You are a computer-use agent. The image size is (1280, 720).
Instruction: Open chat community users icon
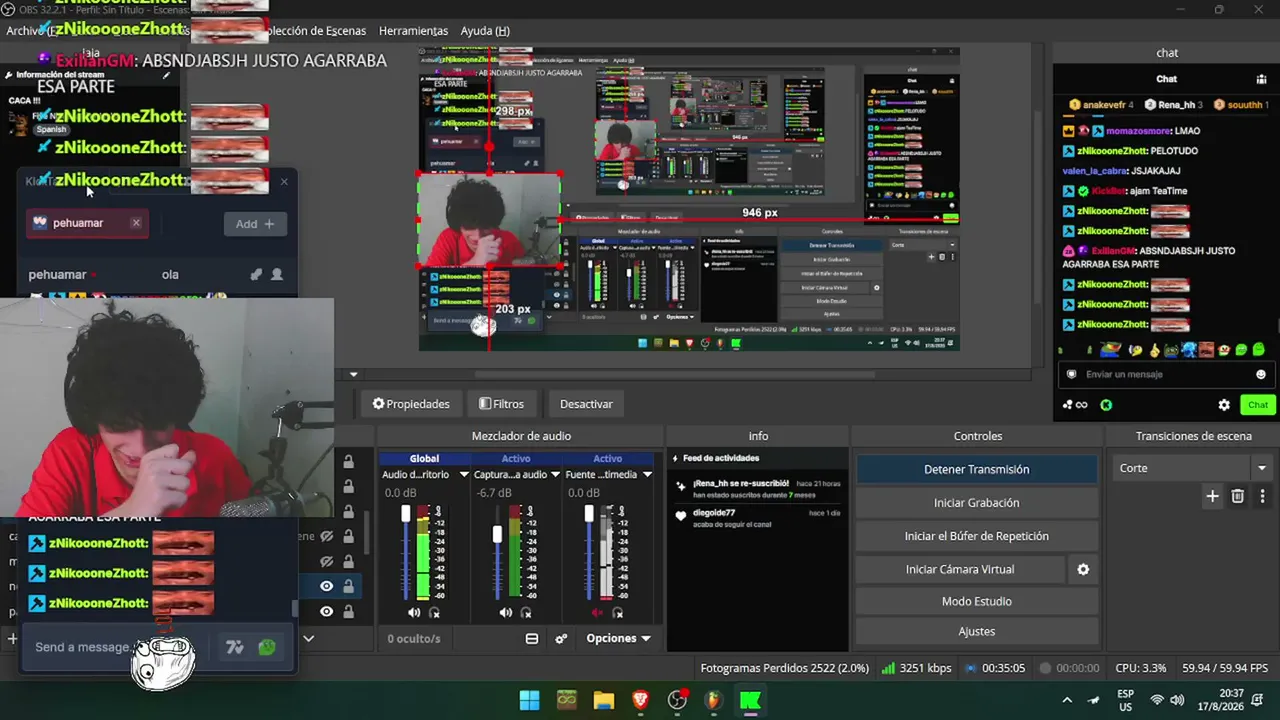coord(1262,79)
